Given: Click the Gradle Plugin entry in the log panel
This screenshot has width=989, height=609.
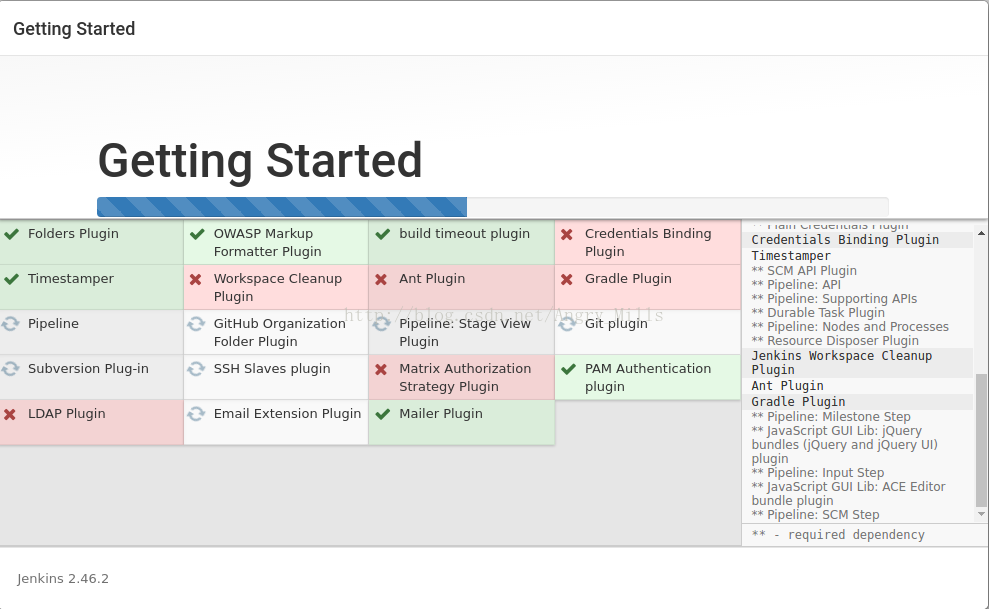Looking at the screenshot, I should click(798, 402).
